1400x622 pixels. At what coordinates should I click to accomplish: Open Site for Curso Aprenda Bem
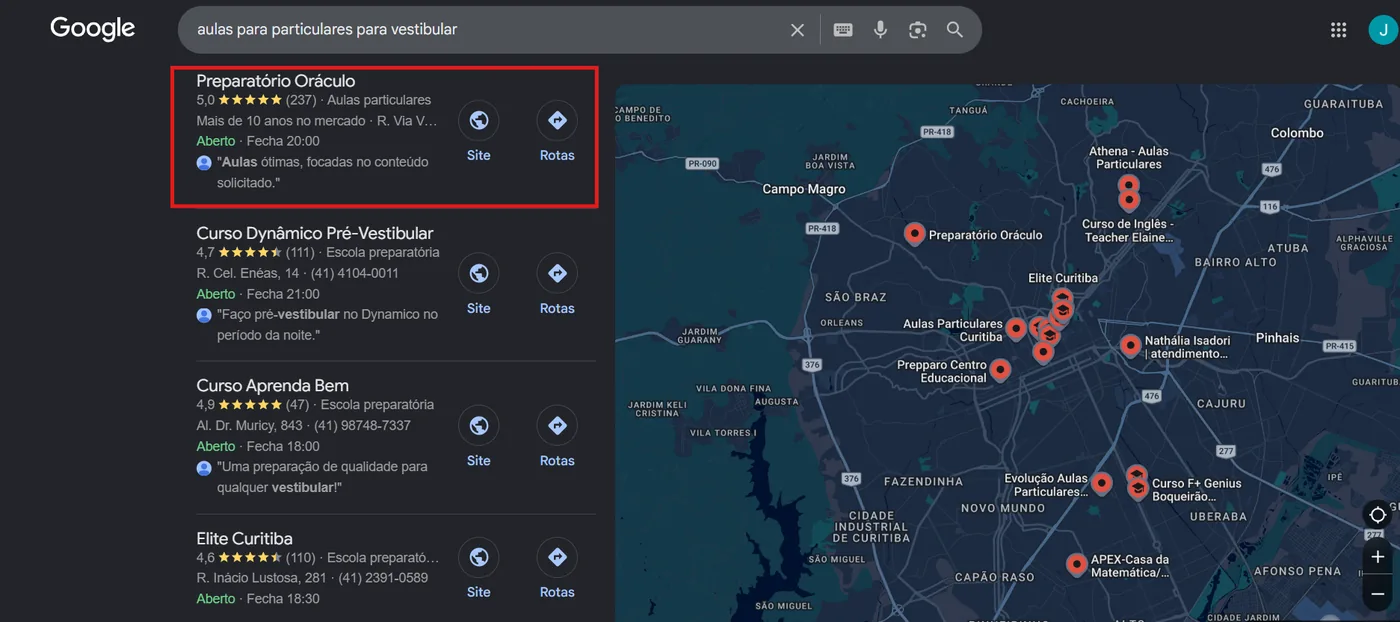pos(479,437)
